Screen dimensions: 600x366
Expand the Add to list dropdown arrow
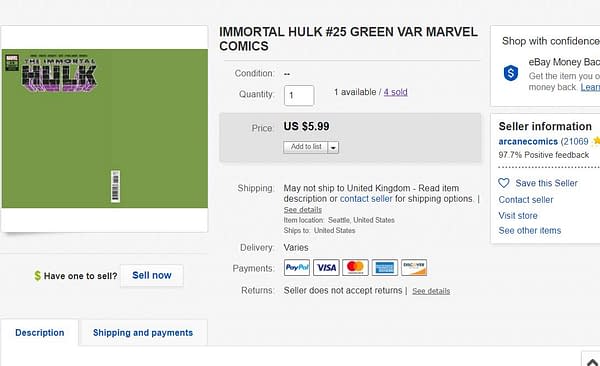[x=333, y=147]
